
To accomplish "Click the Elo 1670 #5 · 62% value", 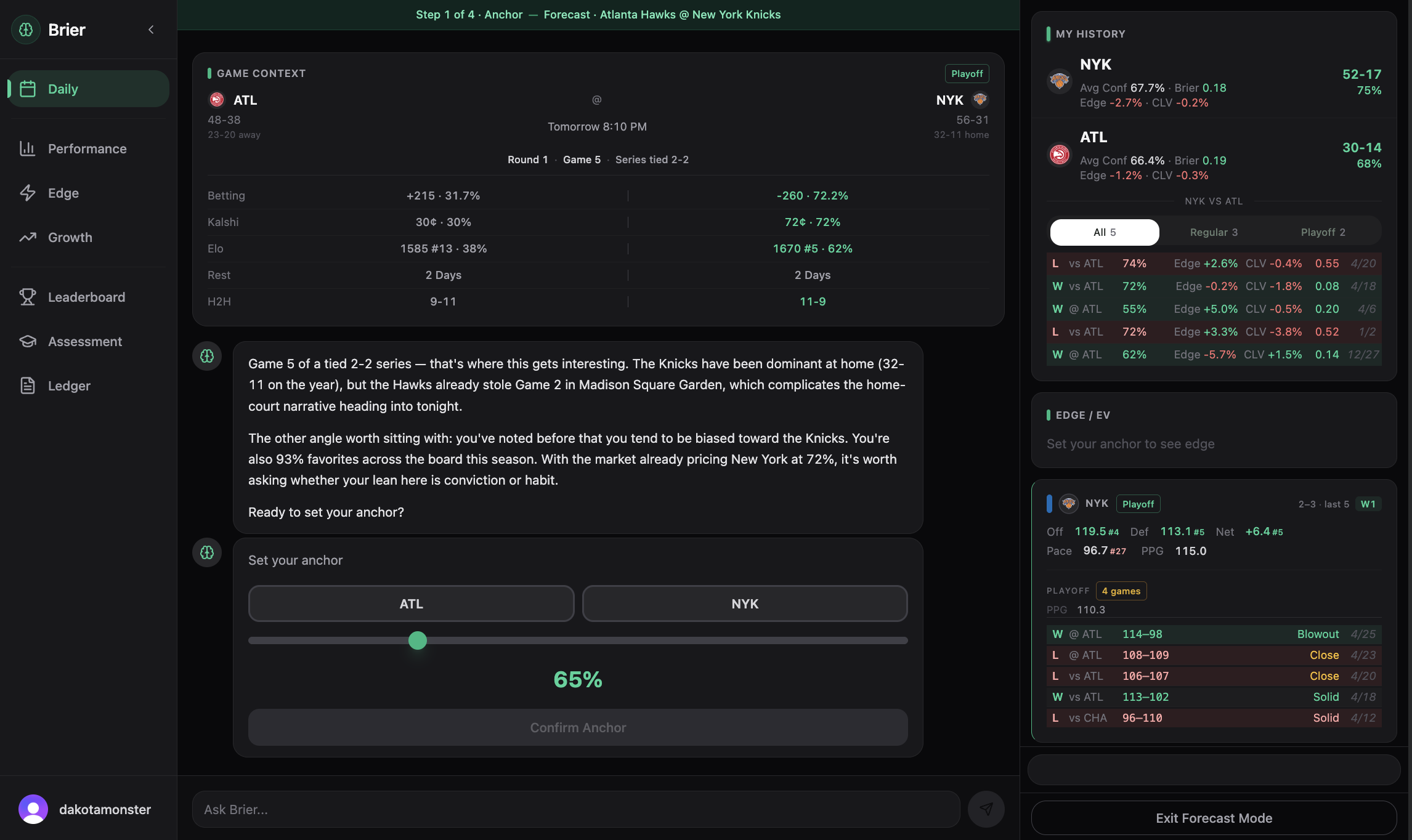I will pos(813,249).
